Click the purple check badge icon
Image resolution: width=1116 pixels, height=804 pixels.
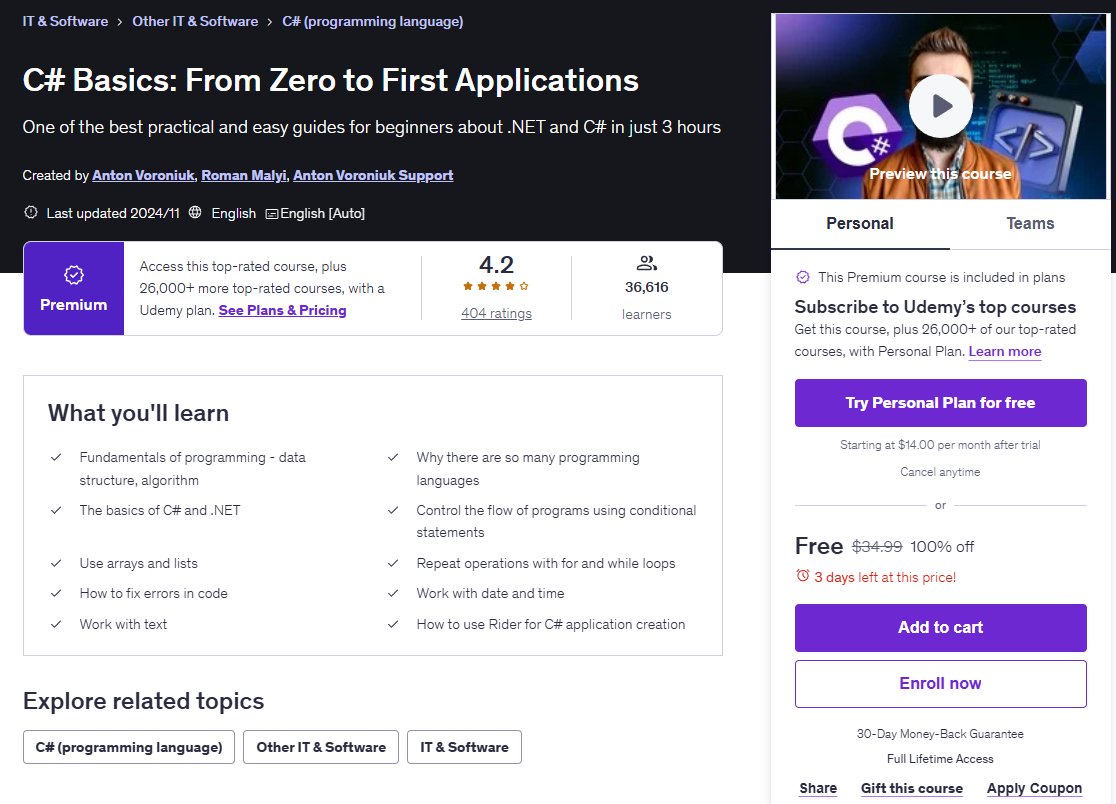802,277
